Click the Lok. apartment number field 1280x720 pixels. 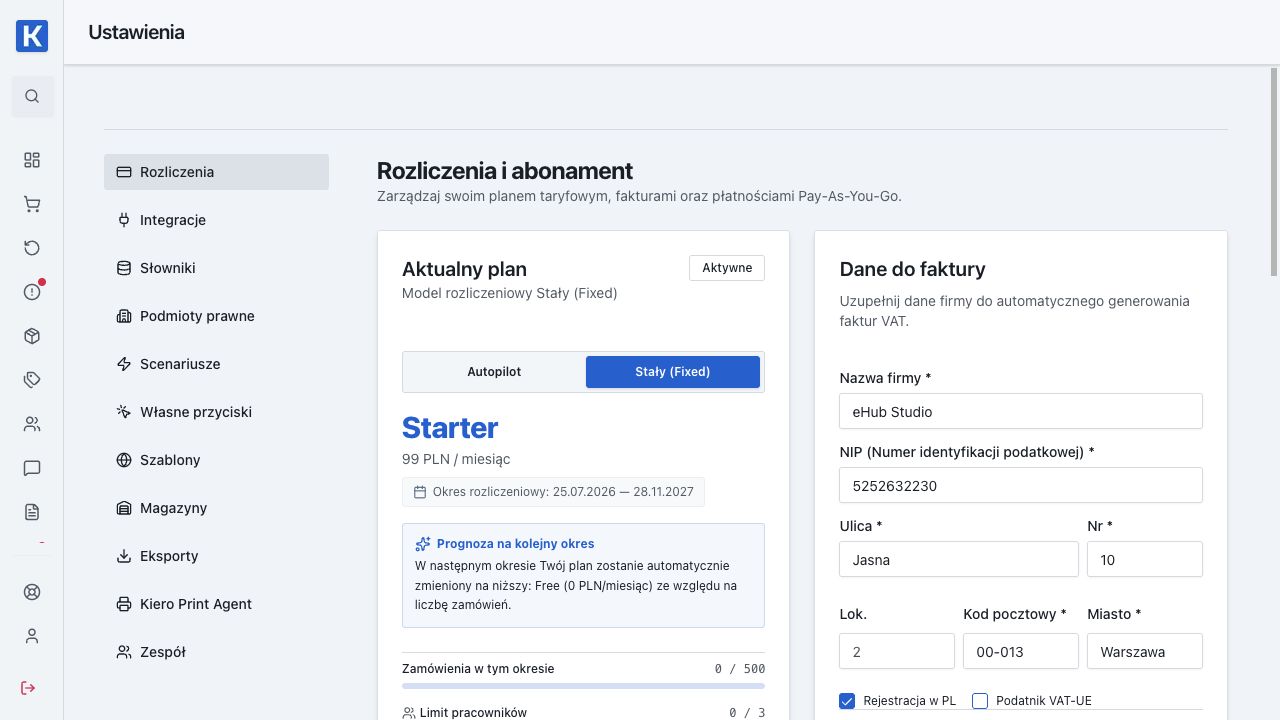[897, 651]
